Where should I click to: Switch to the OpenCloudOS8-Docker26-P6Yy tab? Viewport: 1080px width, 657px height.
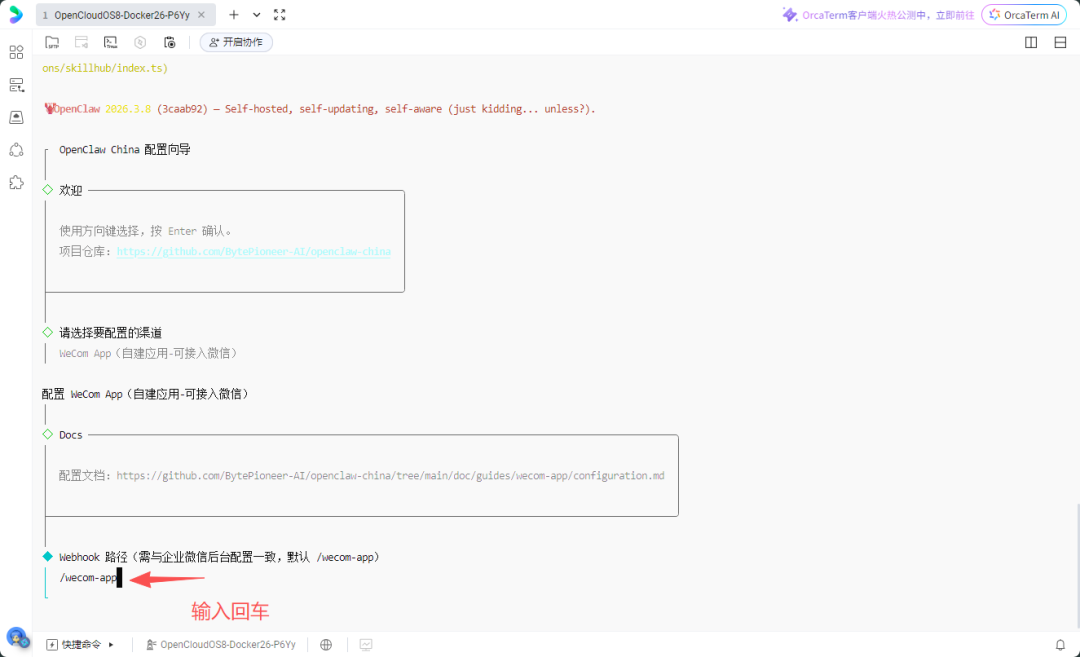click(121, 14)
